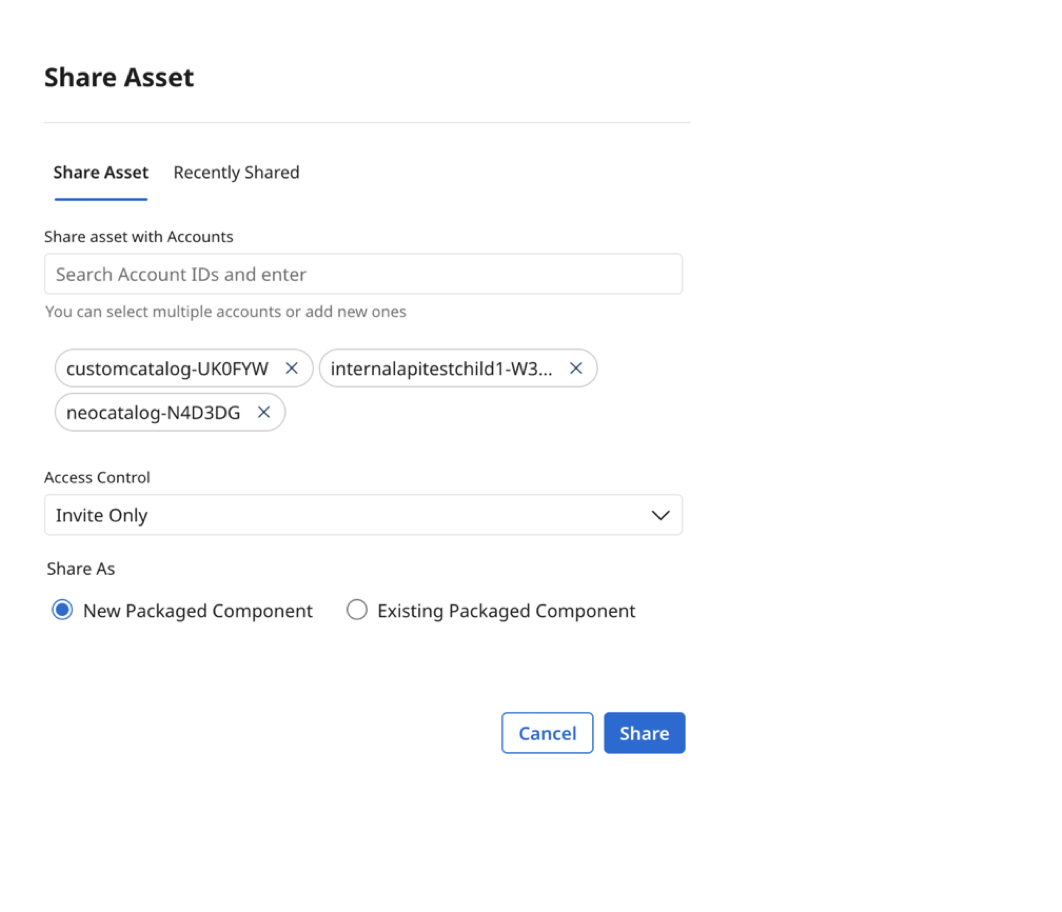Click the customcatalog-UK0FYW chip text
This screenshot has width=1062, height=912.
coord(167,369)
